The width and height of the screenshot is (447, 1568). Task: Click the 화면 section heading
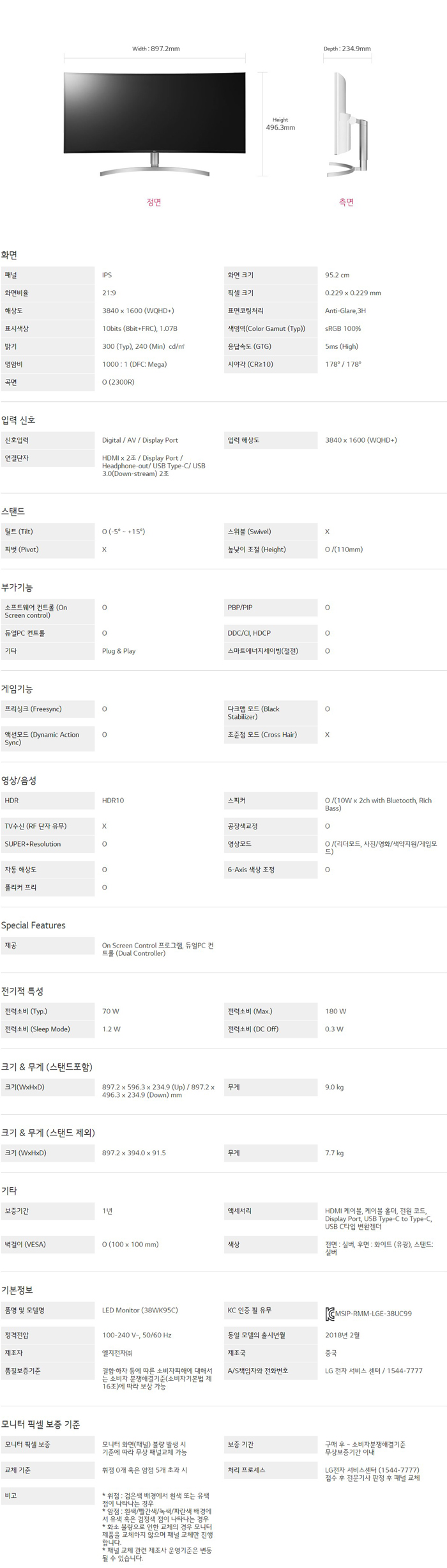click(10, 255)
